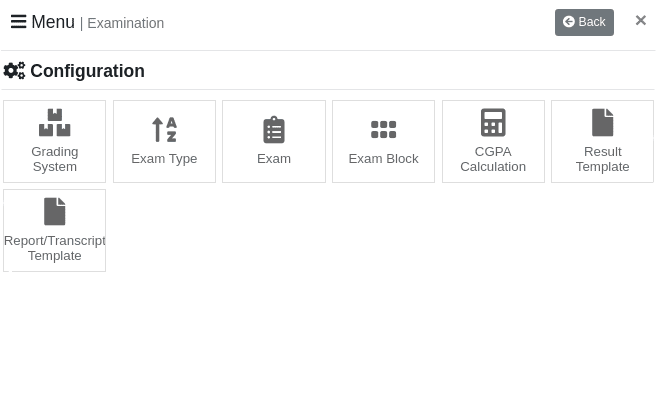656x408 pixels.
Task: Click the Result Template document icon
Action: pyautogui.click(x=602, y=123)
